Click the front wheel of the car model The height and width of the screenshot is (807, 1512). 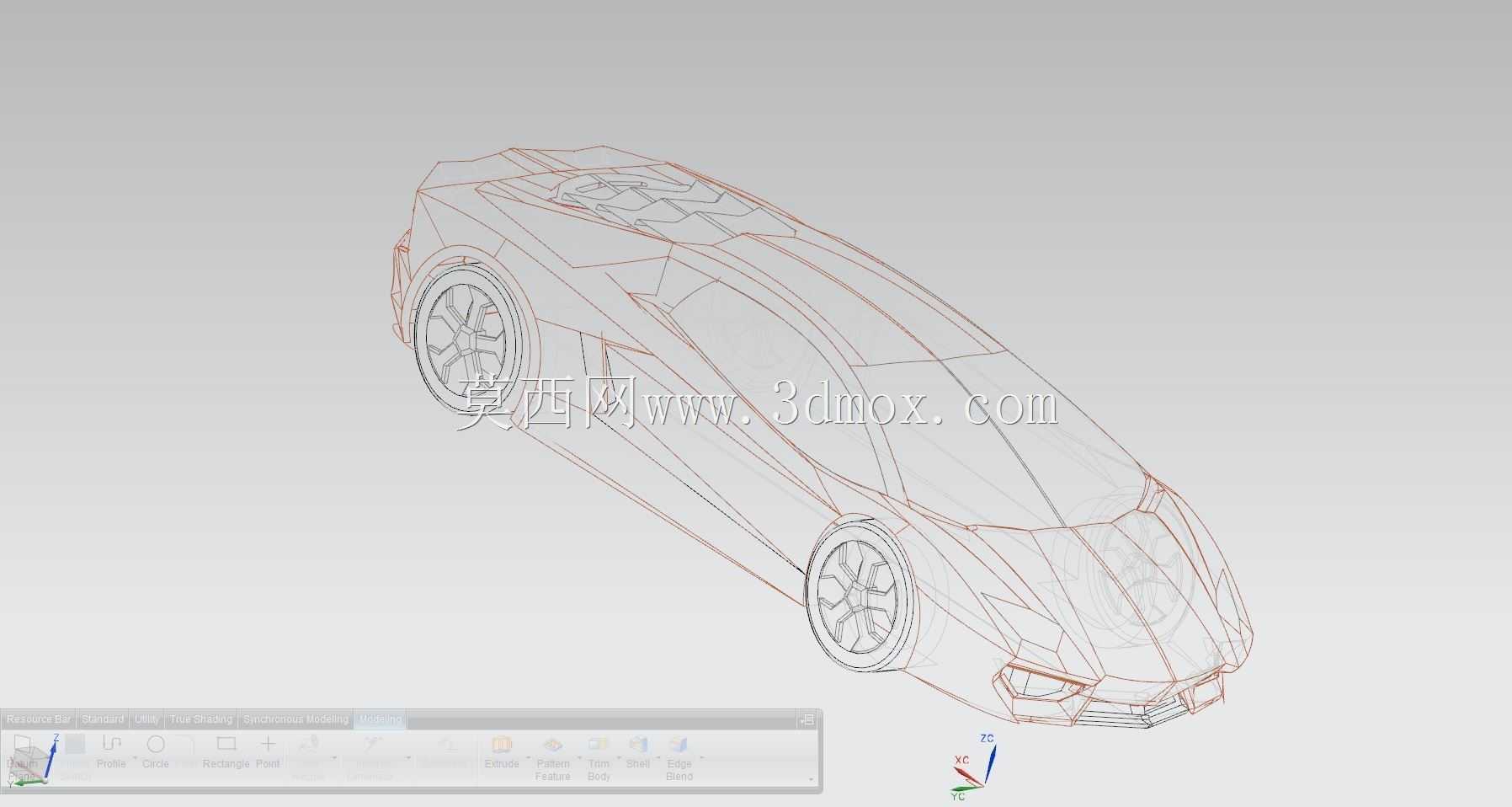click(860, 595)
